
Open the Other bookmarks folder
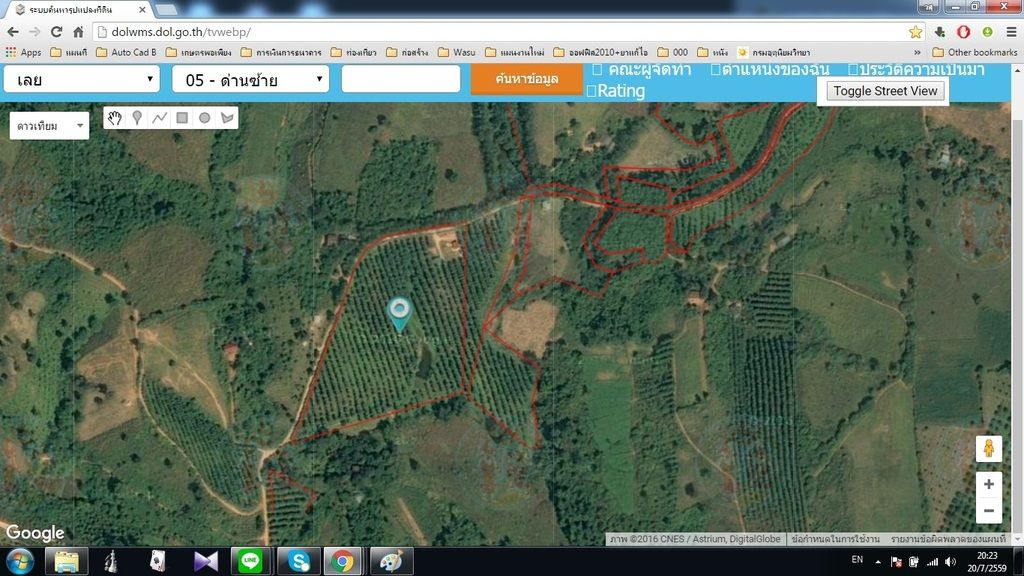coord(975,52)
